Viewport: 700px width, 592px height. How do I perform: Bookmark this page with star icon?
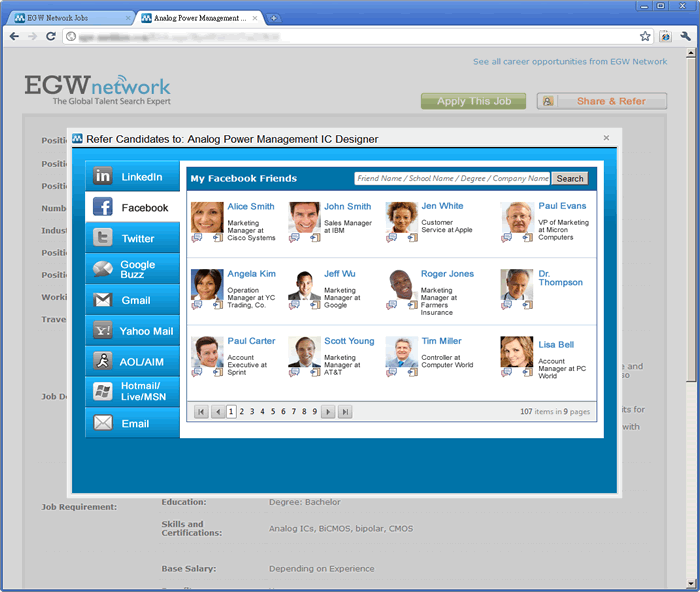click(x=645, y=36)
